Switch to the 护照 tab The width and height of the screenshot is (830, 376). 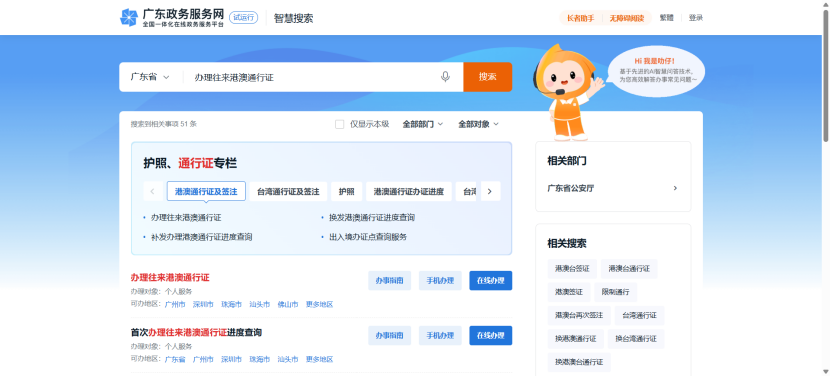click(x=347, y=191)
